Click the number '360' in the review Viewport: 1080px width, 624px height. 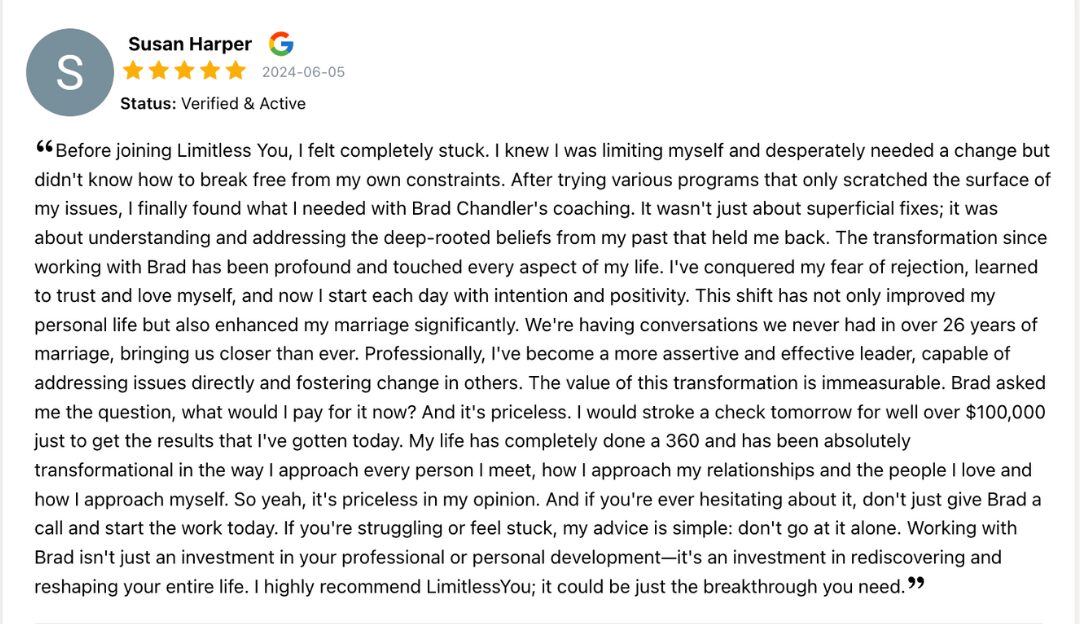point(683,441)
